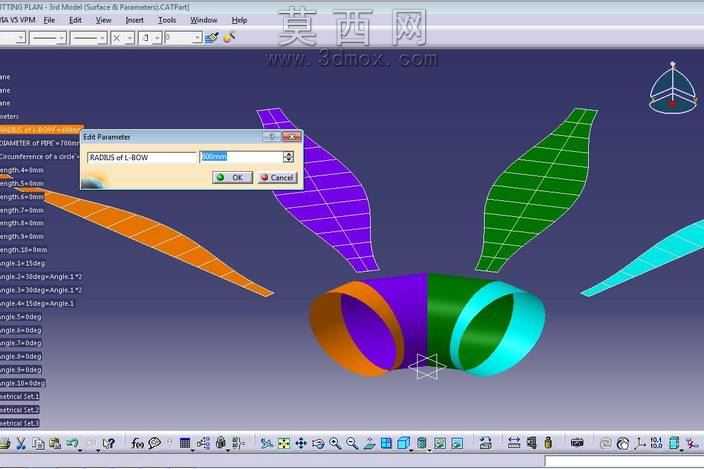The image size is (704, 469).
Task: Open the Edit menu
Action: click(x=75, y=20)
